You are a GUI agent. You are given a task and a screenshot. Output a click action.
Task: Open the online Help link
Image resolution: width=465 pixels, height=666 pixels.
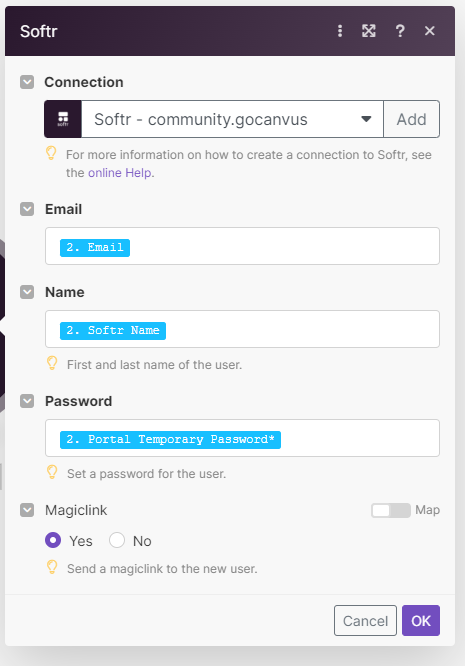pos(120,173)
